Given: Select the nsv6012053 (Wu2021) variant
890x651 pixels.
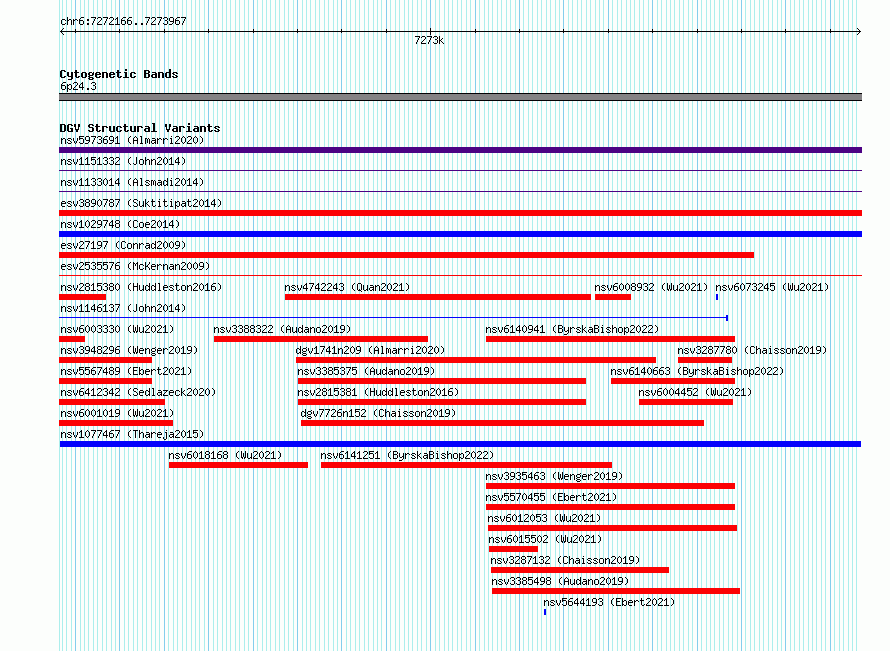Looking at the screenshot, I should (544, 518).
